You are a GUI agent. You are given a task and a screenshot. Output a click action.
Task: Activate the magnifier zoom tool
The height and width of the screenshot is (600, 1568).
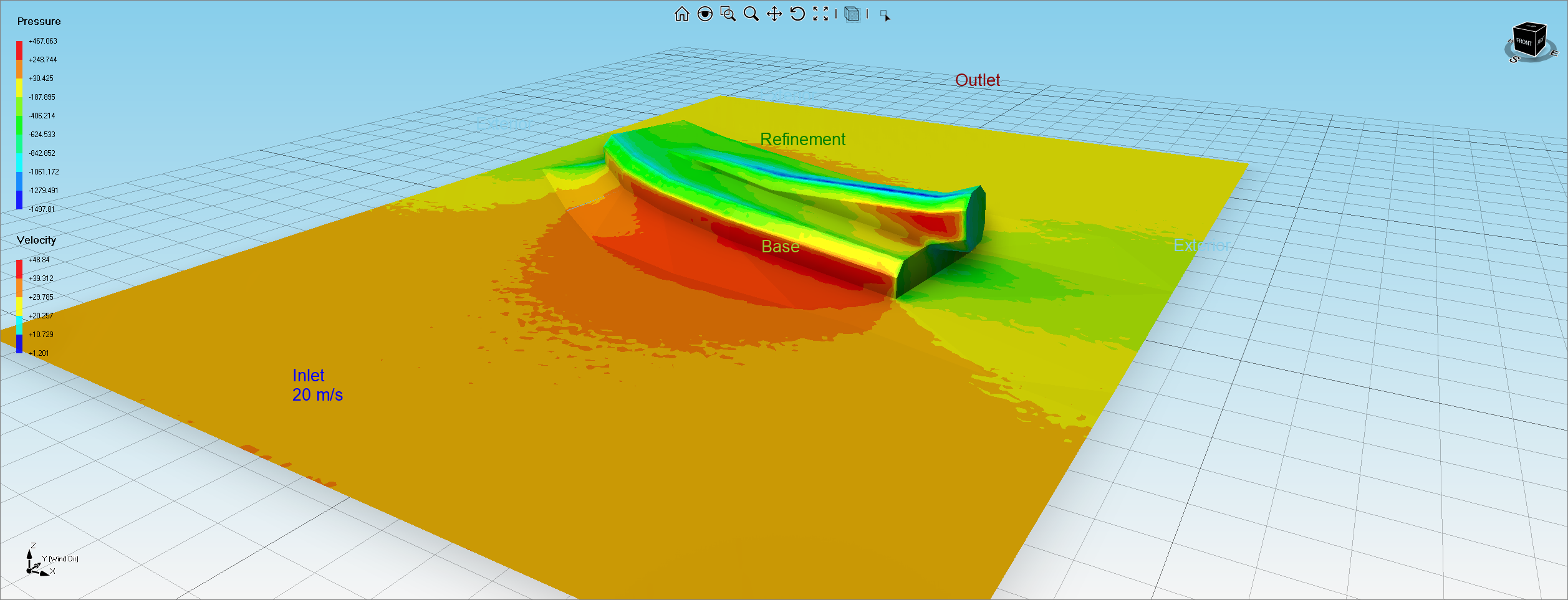pyautogui.click(x=751, y=14)
